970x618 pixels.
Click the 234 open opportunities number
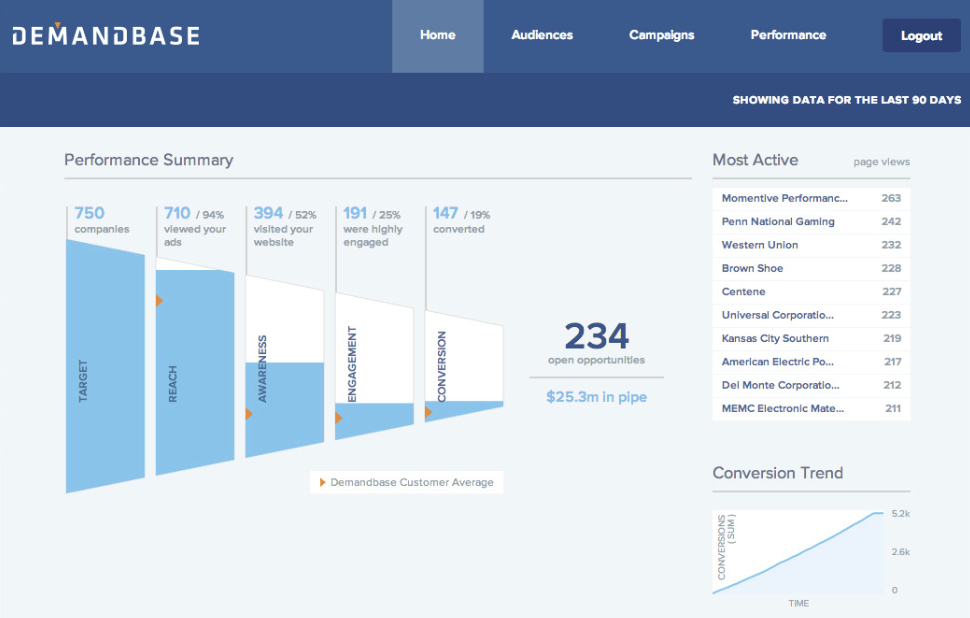pyautogui.click(x=596, y=336)
